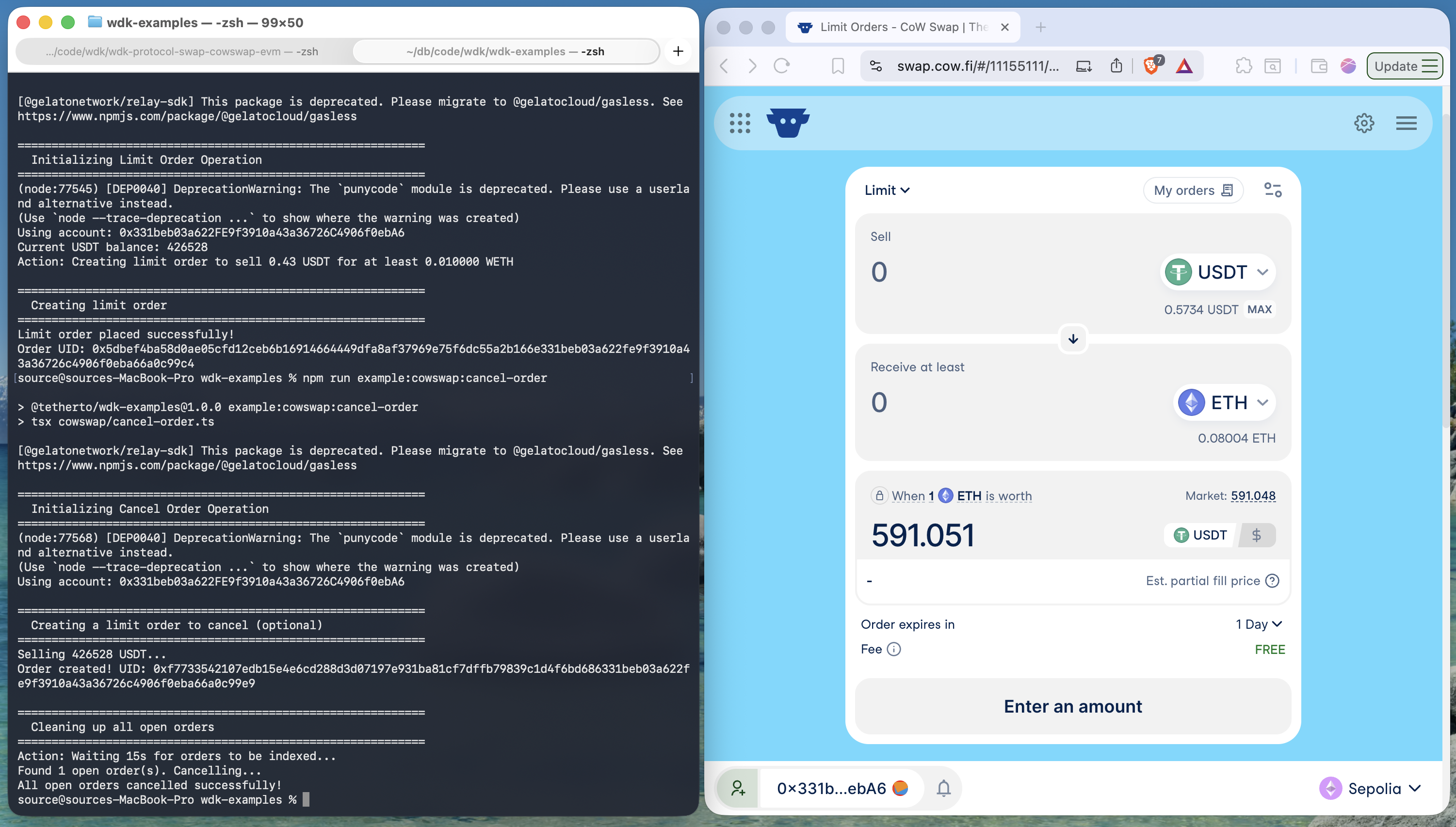Expand the Limit order type dropdown

click(x=887, y=191)
